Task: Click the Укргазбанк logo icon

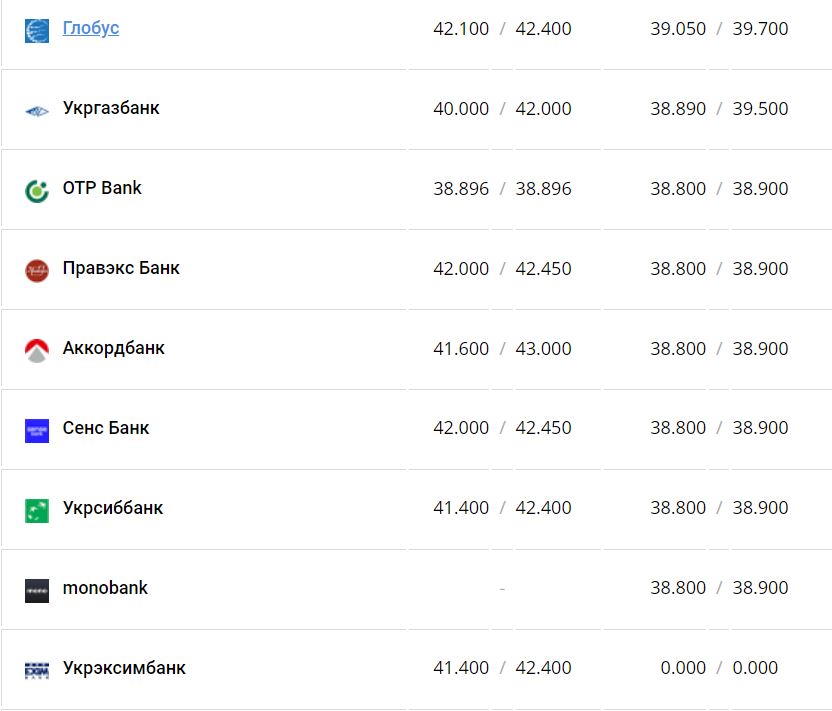Action: pyautogui.click(x=37, y=110)
